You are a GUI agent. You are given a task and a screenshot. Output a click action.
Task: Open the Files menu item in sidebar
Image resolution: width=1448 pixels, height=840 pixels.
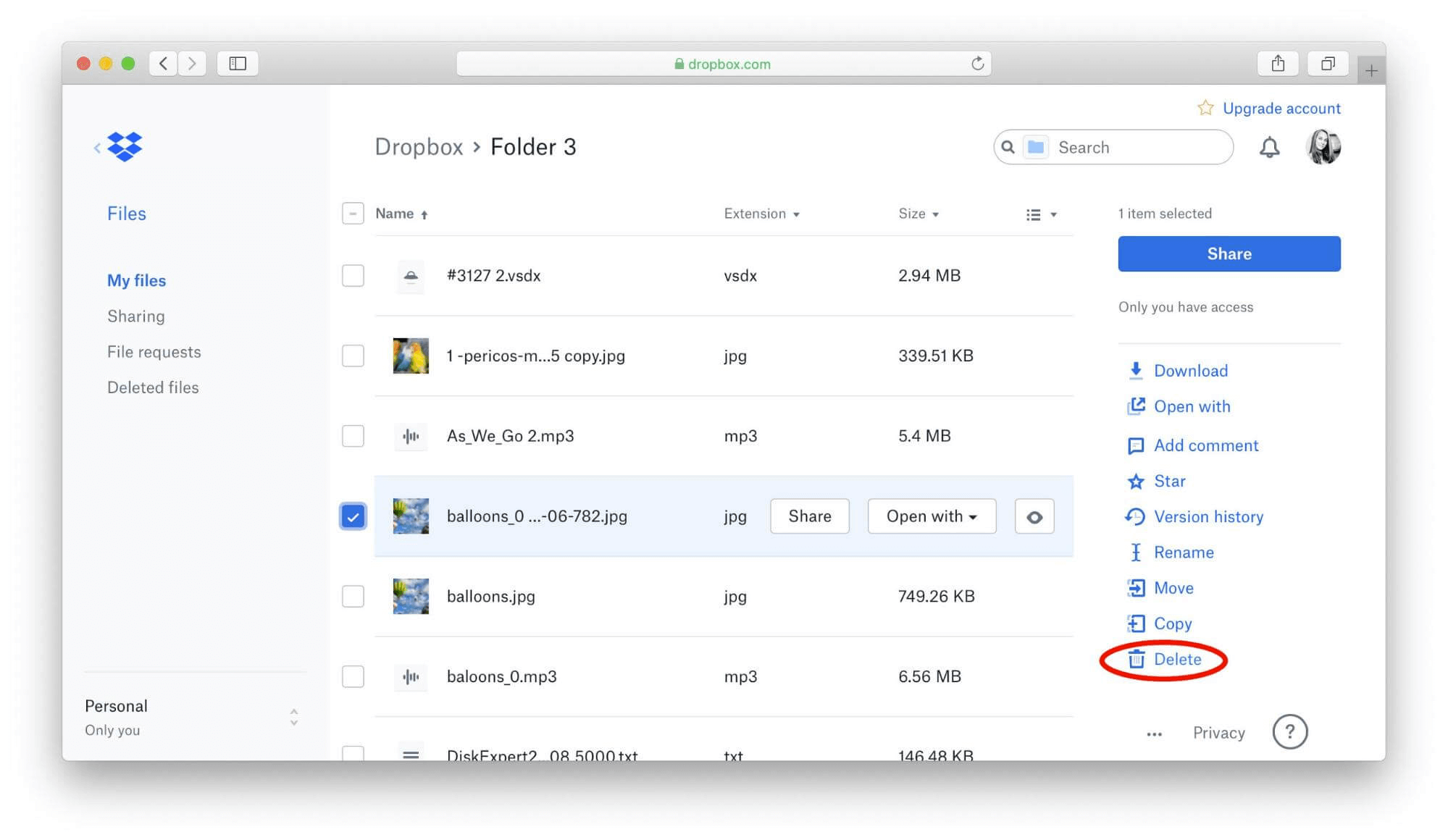tap(126, 213)
